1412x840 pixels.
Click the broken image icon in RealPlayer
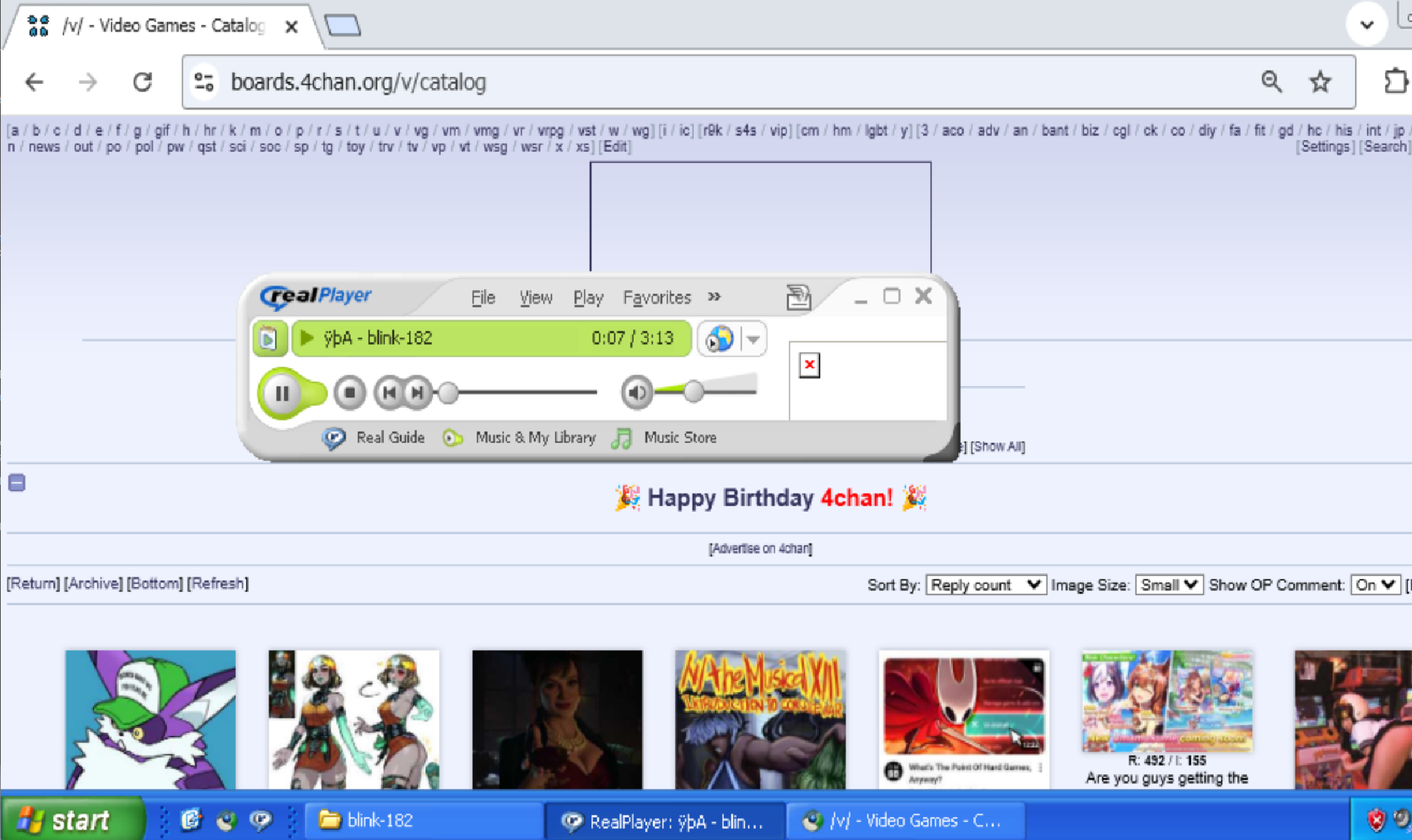pos(810,365)
